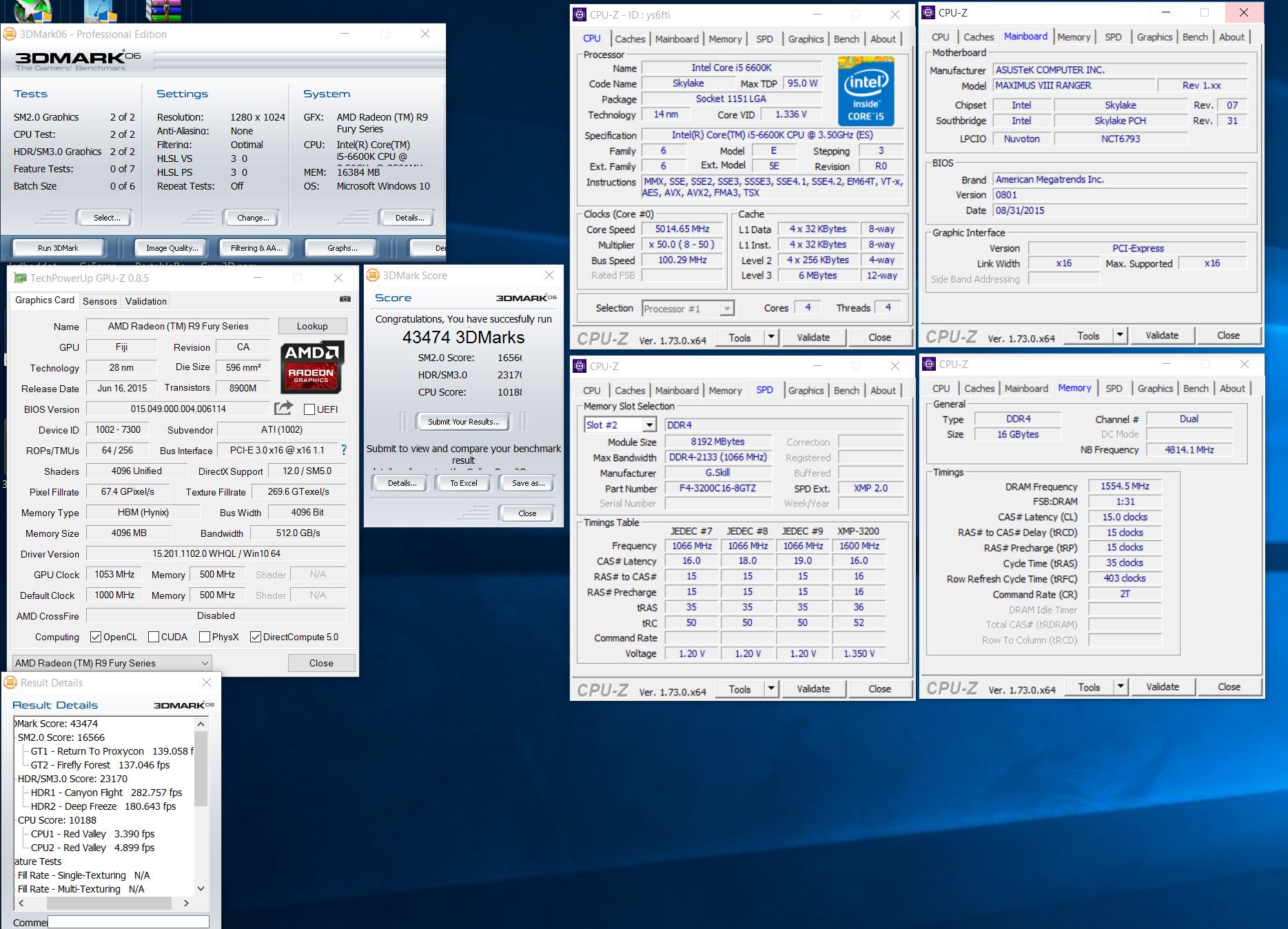Open Caches tab in CPU-Z ys6fti window
Viewport: 1288px width, 929px height.
pyautogui.click(x=630, y=39)
